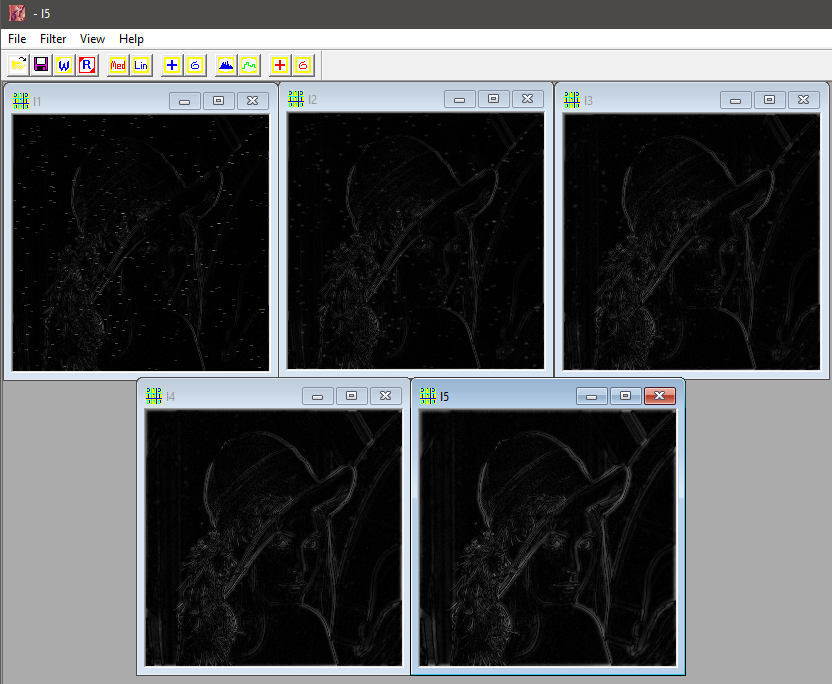Click the edge image inside window I3
Viewport: 832px width, 684px height.
691,241
